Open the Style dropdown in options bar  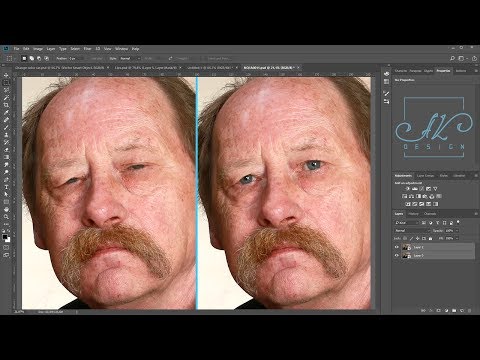coord(130,58)
